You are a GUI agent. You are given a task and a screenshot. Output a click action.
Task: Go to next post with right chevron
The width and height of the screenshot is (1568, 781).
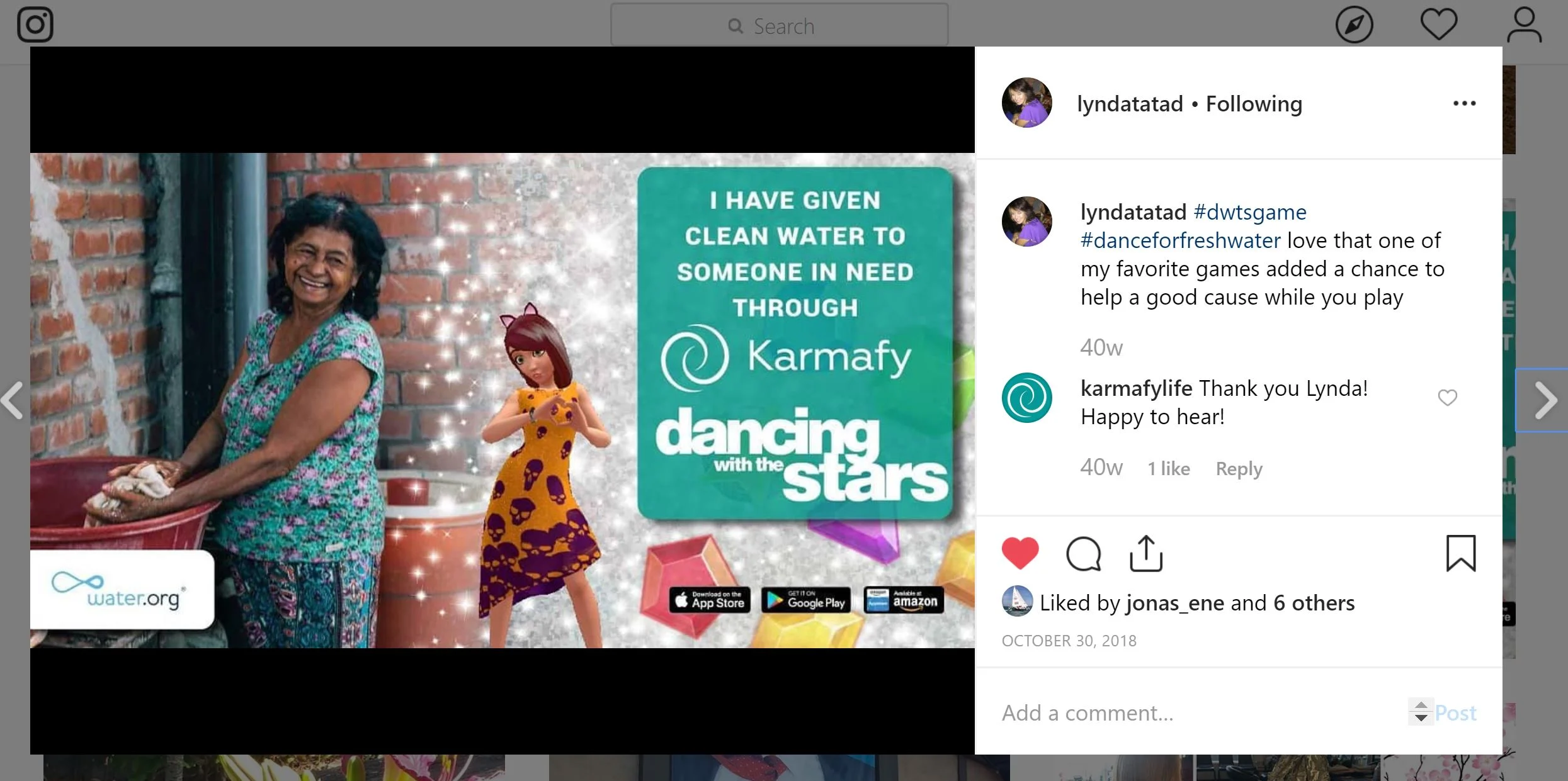point(1545,400)
